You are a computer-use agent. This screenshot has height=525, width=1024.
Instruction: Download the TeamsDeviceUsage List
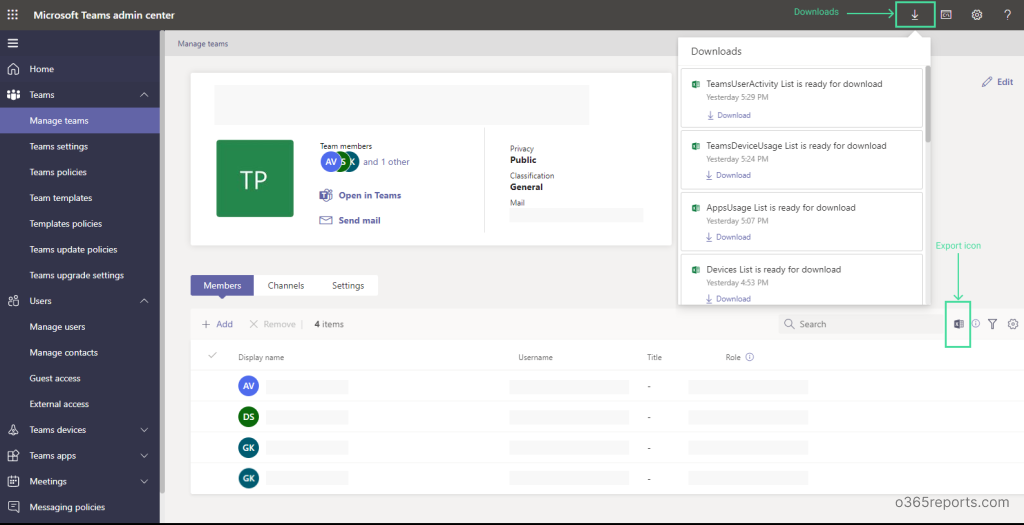728,175
